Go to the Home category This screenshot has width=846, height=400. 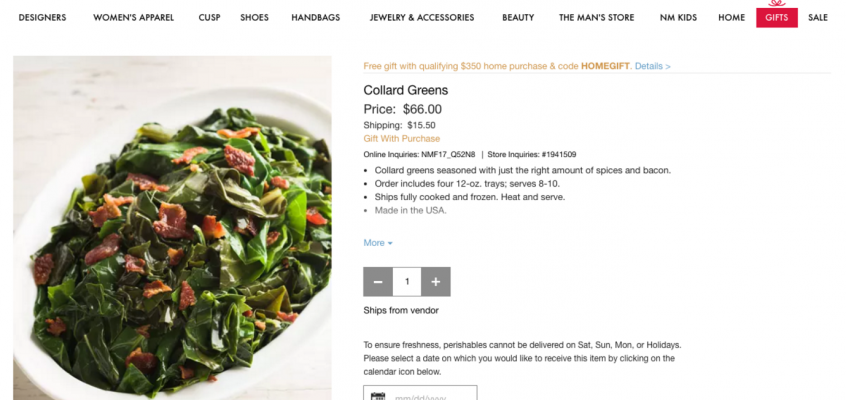click(x=731, y=18)
